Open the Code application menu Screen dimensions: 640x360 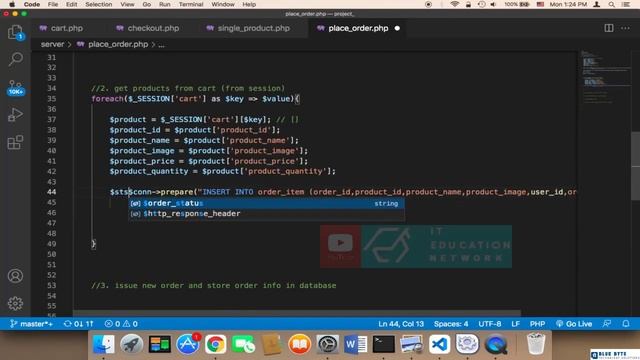pyautogui.click(x=31, y=4)
